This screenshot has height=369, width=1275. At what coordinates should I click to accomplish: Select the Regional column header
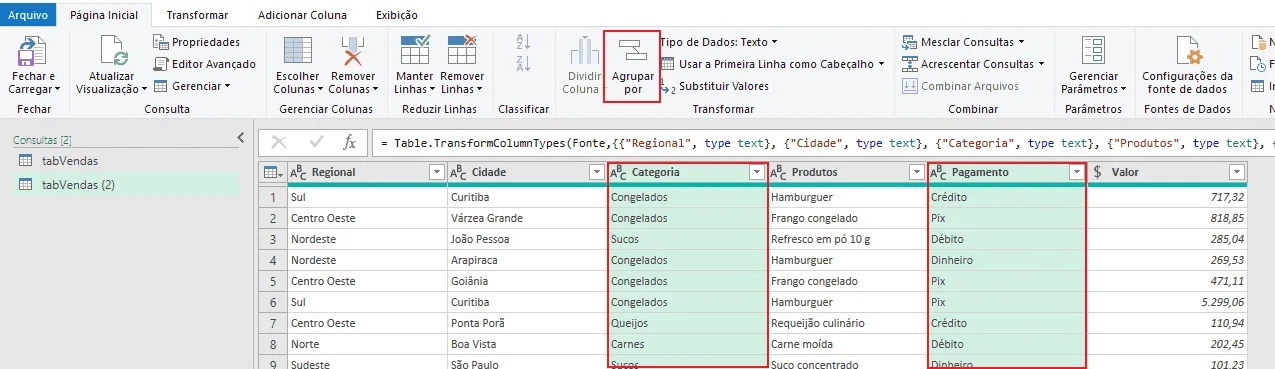pos(366,172)
